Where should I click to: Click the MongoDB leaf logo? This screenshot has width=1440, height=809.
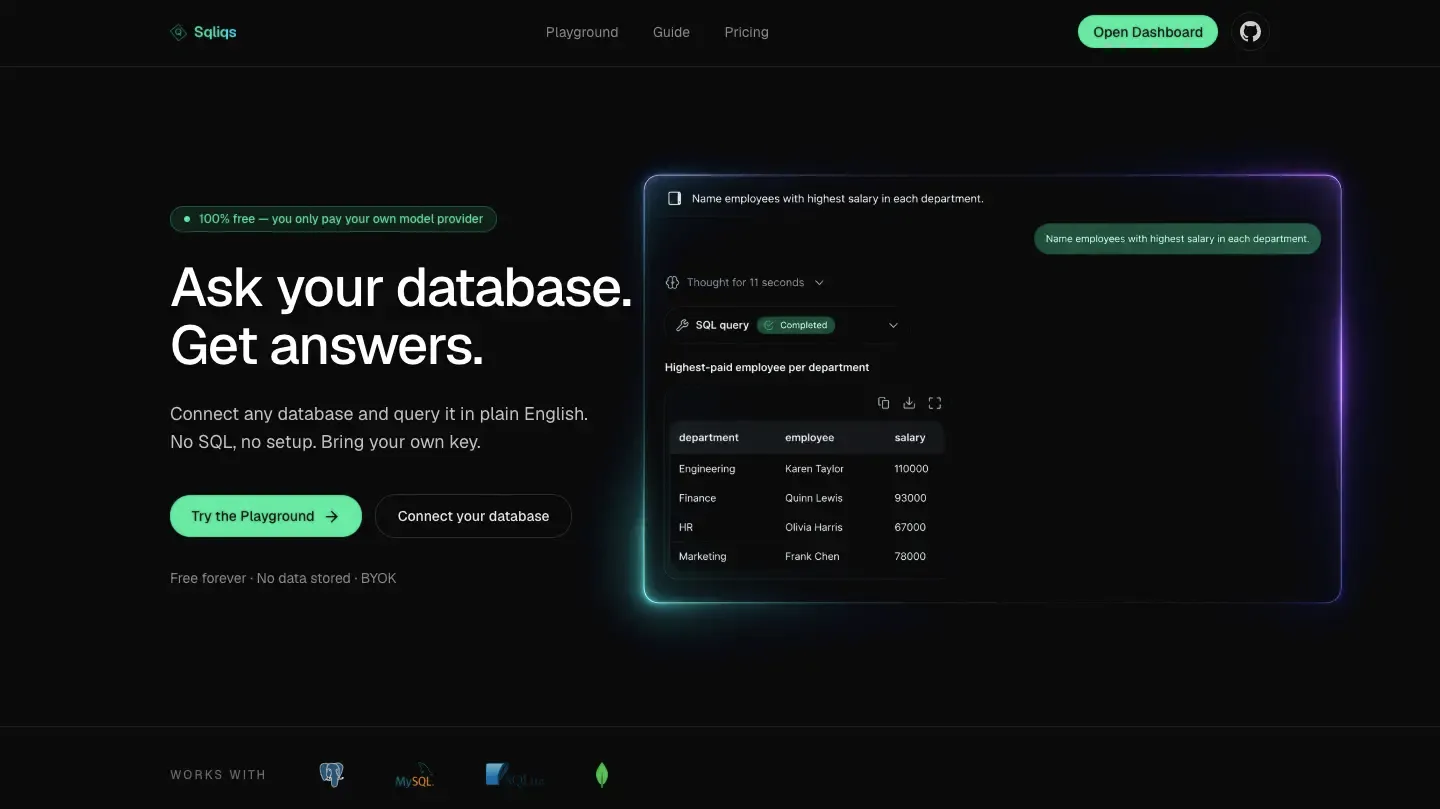(602, 775)
